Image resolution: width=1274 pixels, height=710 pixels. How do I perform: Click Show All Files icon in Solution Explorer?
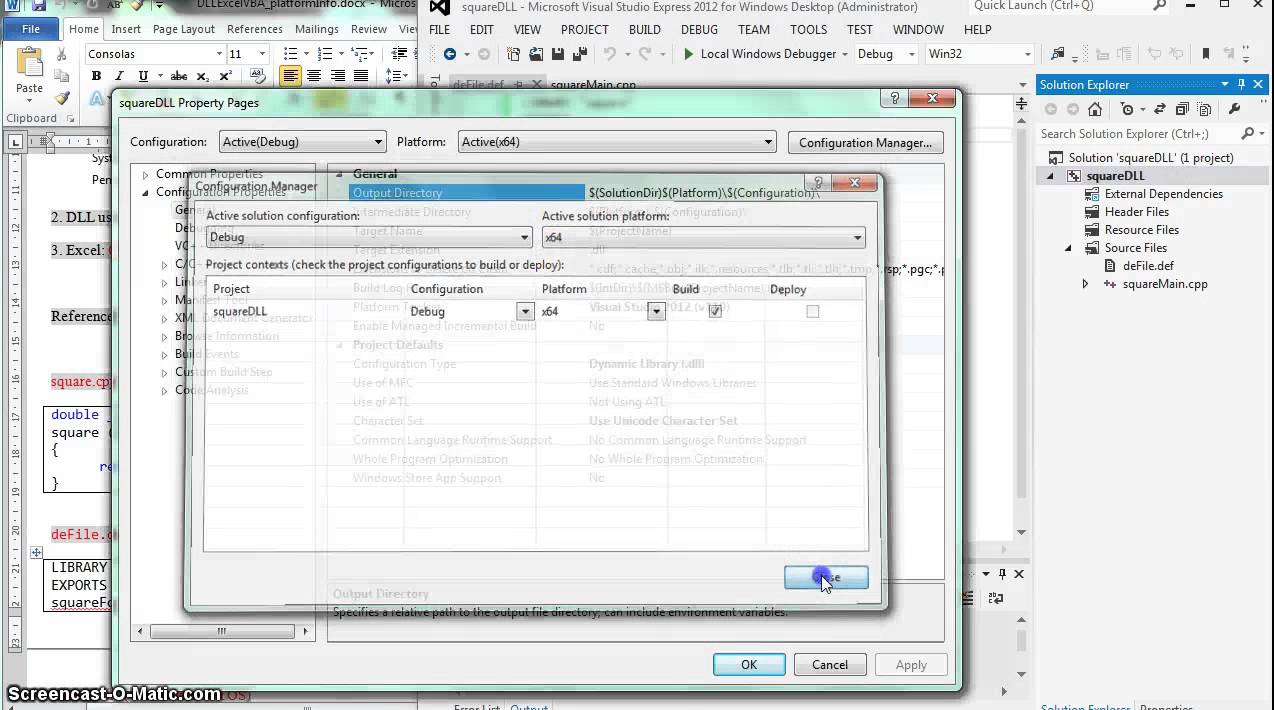click(1205, 109)
